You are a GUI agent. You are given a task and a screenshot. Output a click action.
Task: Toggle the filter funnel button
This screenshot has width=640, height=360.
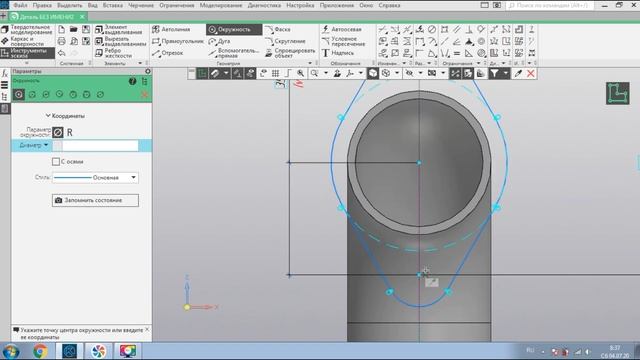coord(494,73)
